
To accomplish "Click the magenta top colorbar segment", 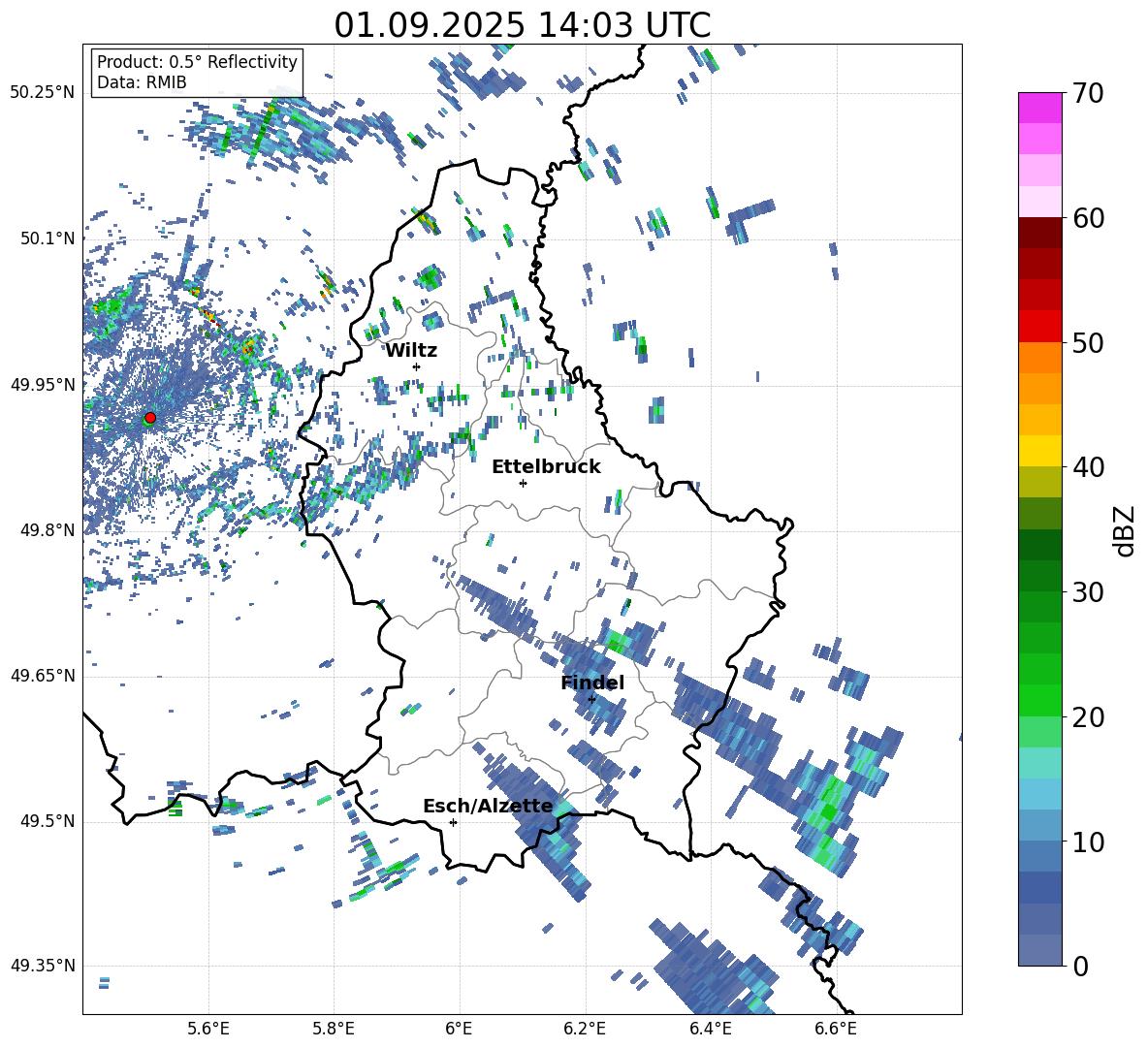I will 1040,108.
